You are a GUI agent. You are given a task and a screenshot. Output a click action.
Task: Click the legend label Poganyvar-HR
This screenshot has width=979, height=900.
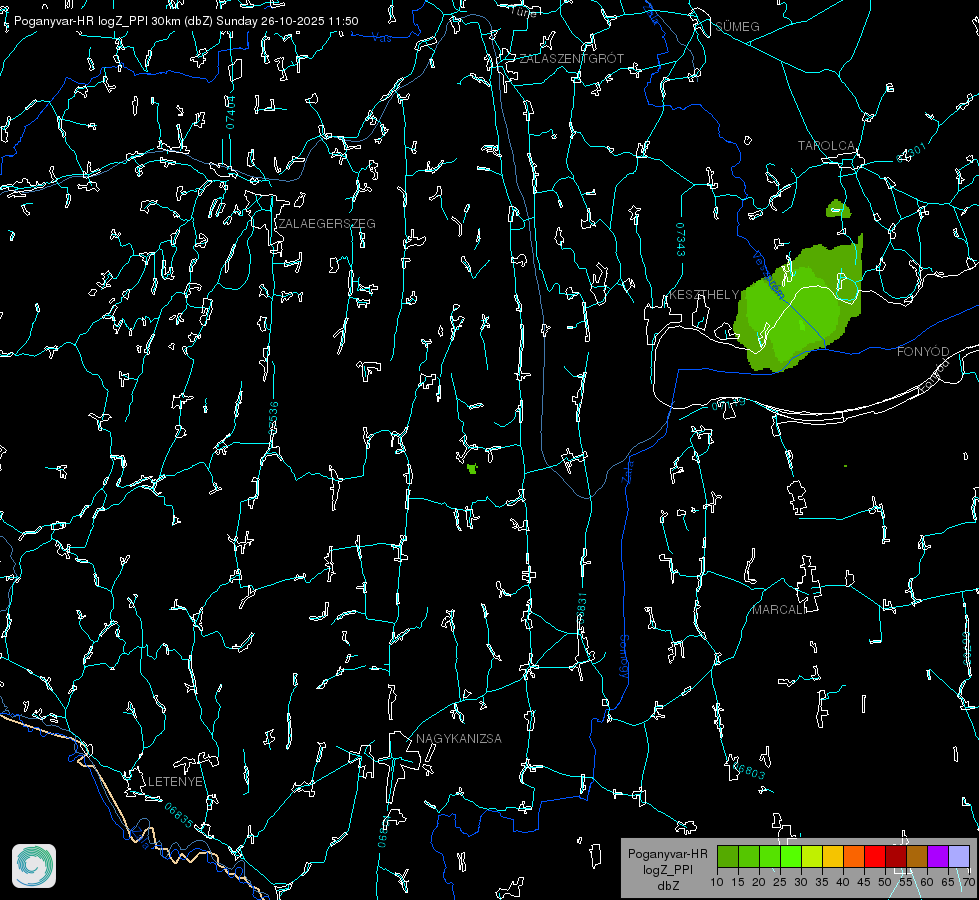667,854
